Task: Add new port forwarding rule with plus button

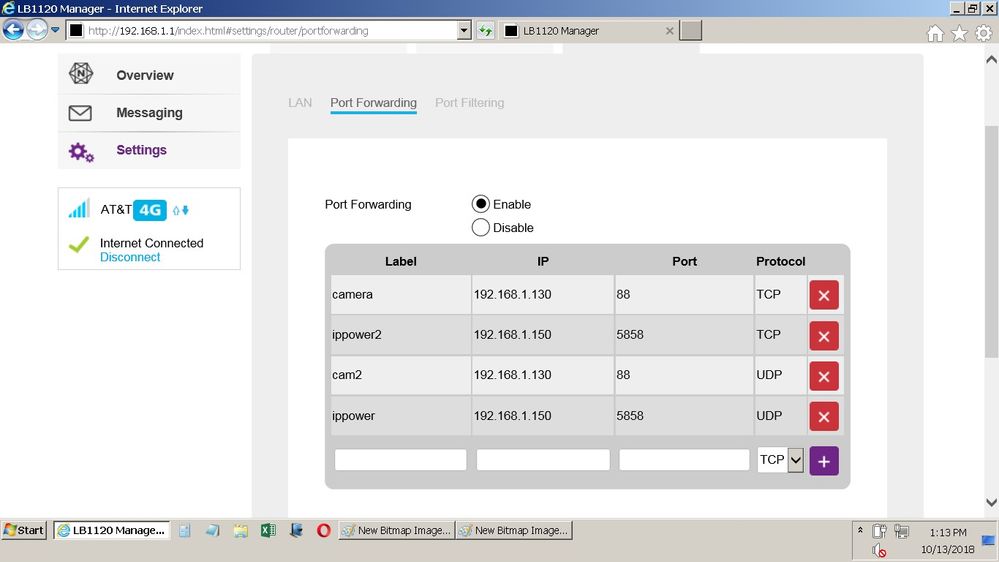Action: [823, 461]
